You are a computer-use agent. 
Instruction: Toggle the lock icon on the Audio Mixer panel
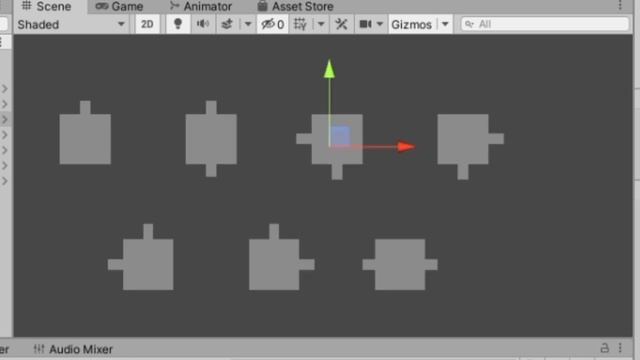604,348
